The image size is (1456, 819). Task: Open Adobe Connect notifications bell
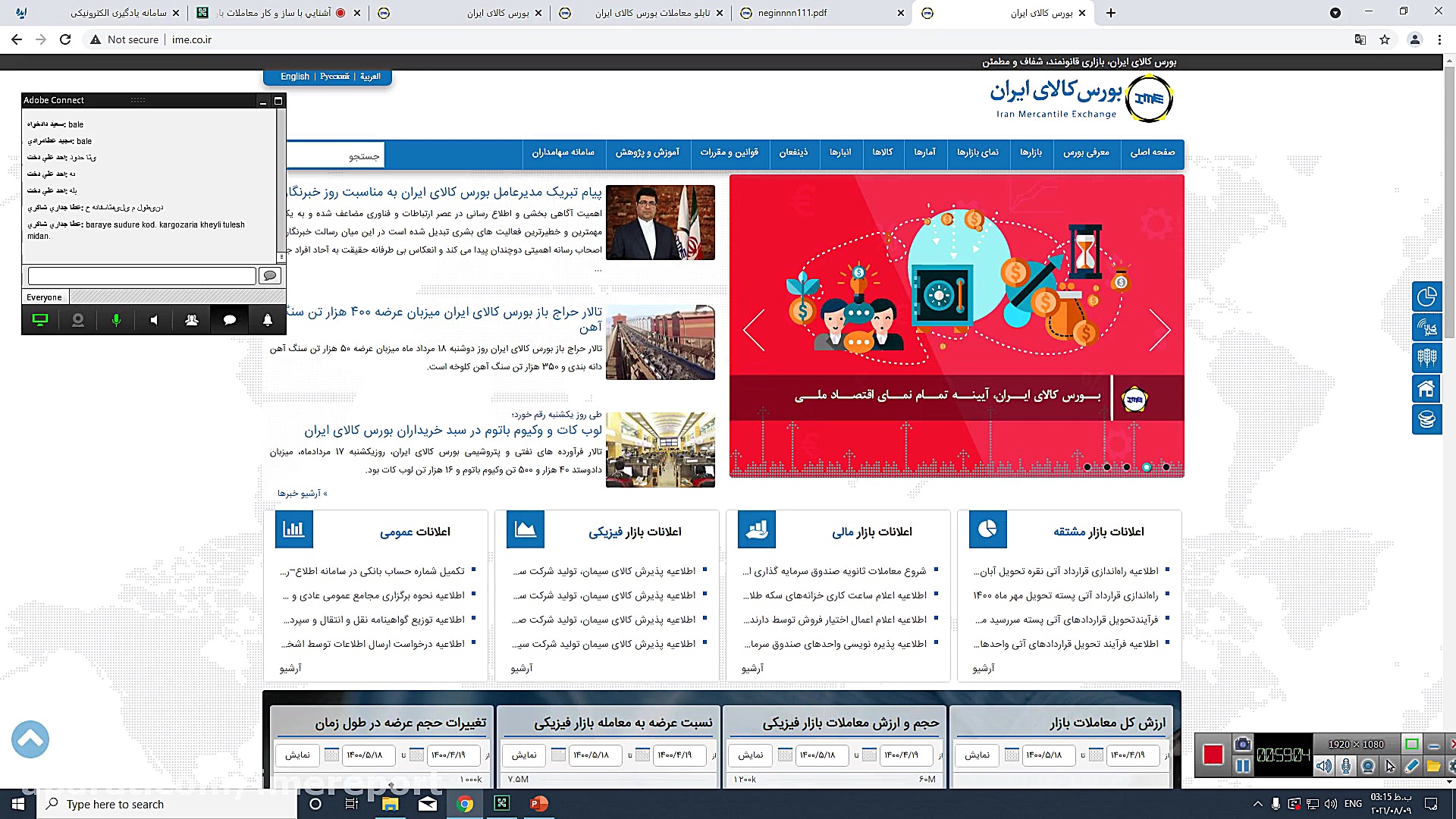[268, 320]
